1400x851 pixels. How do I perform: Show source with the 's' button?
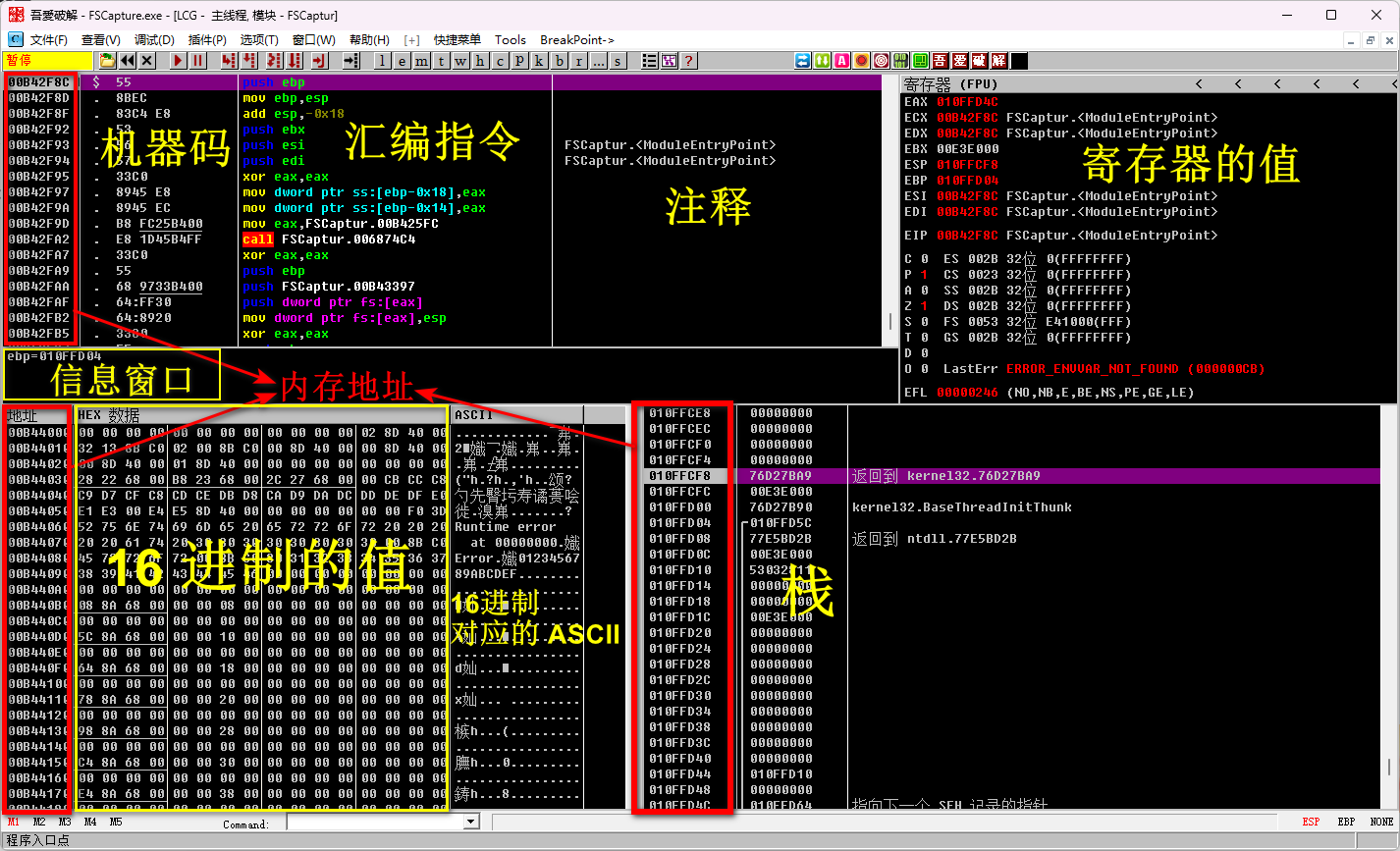[618, 60]
